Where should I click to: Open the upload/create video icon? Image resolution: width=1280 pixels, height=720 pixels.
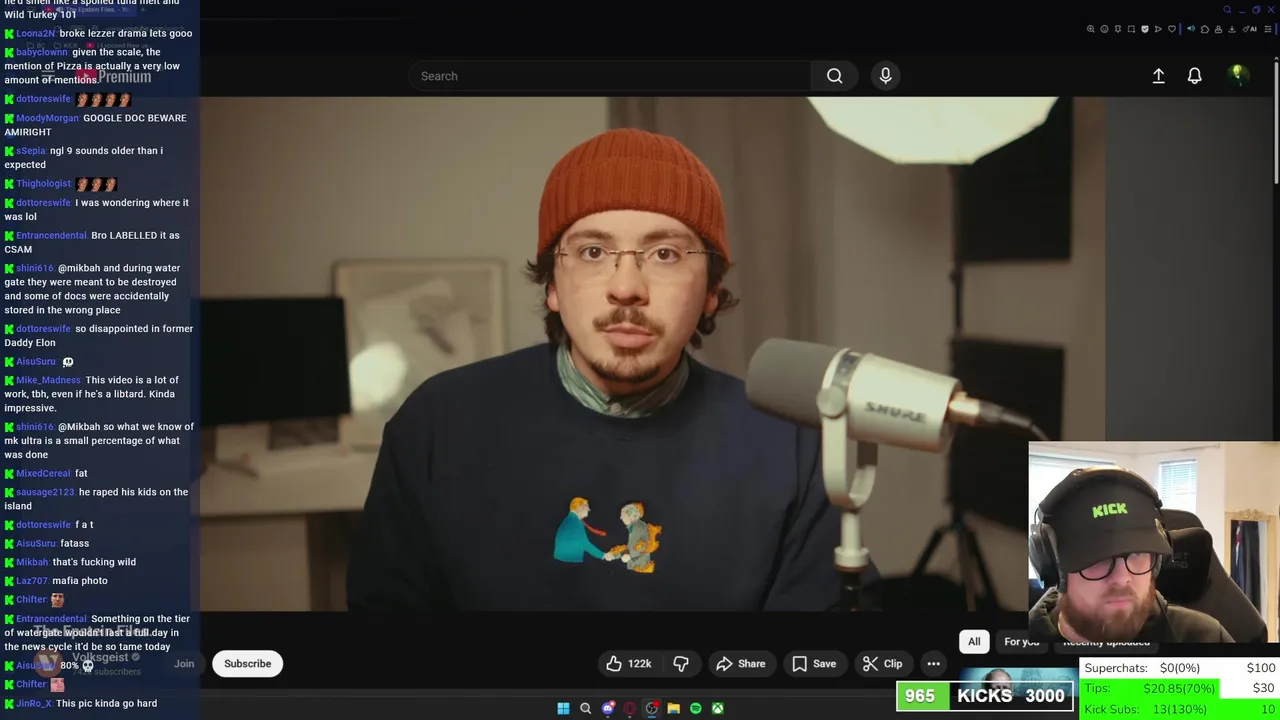(1158, 76)
